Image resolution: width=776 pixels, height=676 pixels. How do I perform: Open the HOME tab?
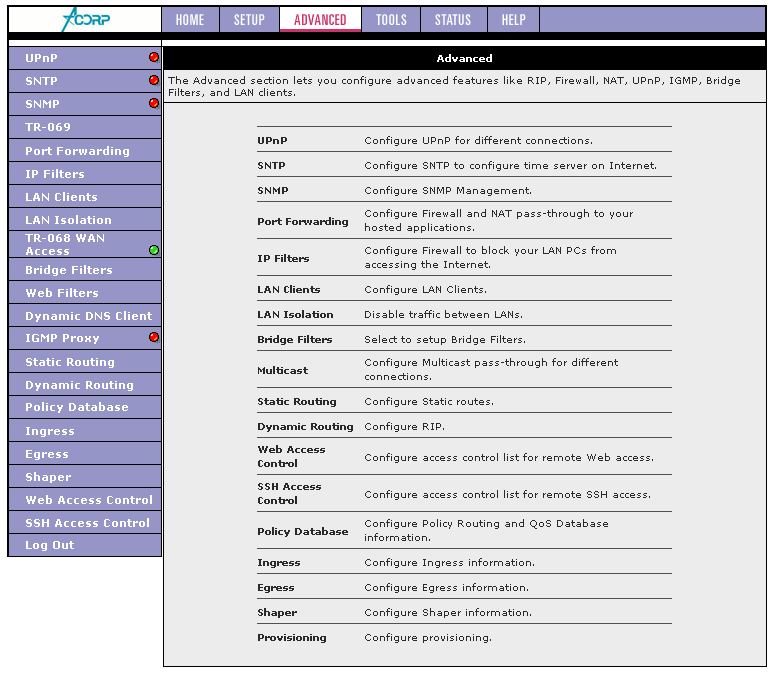[190, 20]
